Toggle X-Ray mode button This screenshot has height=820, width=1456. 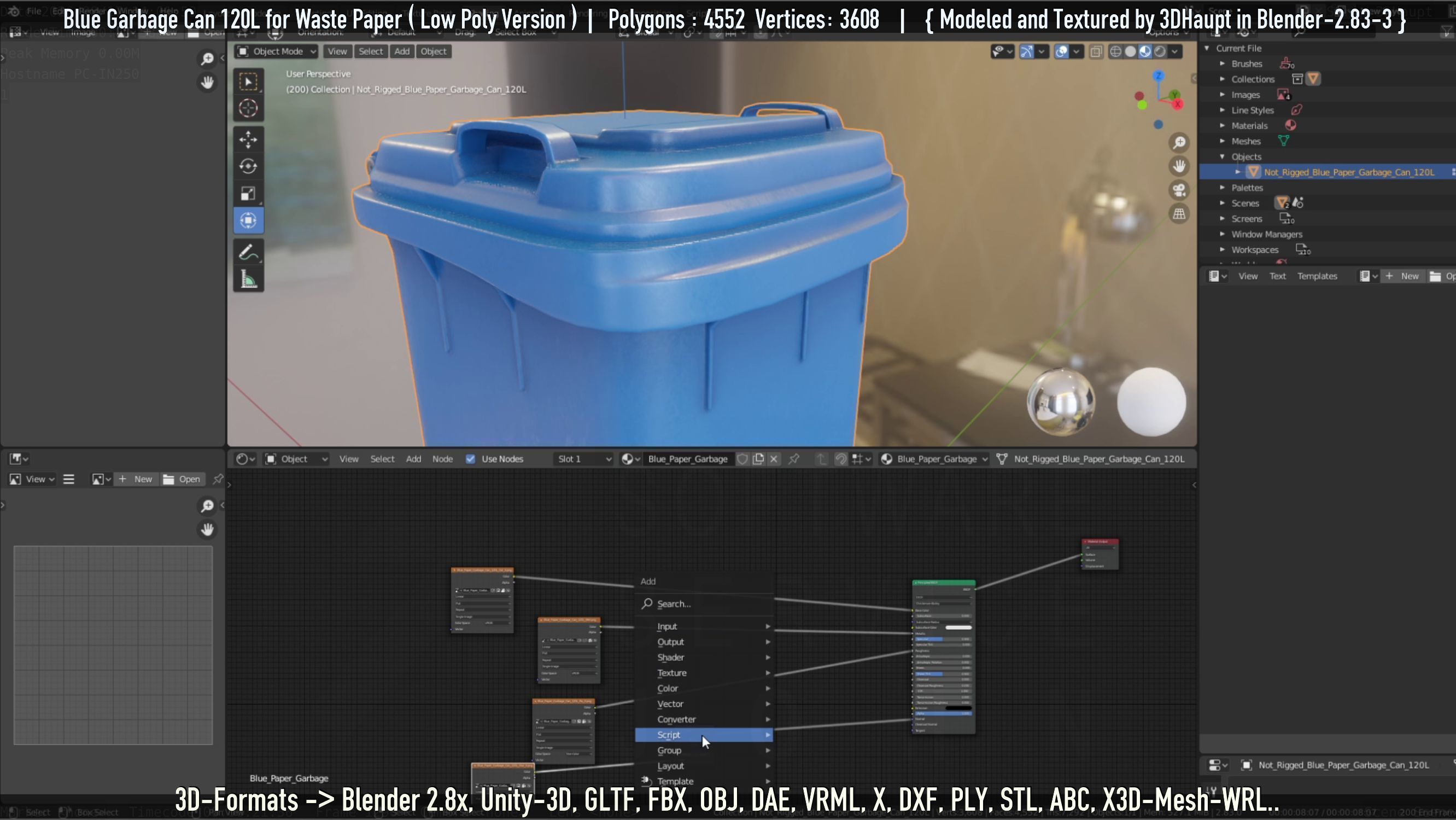[1096, 52]
